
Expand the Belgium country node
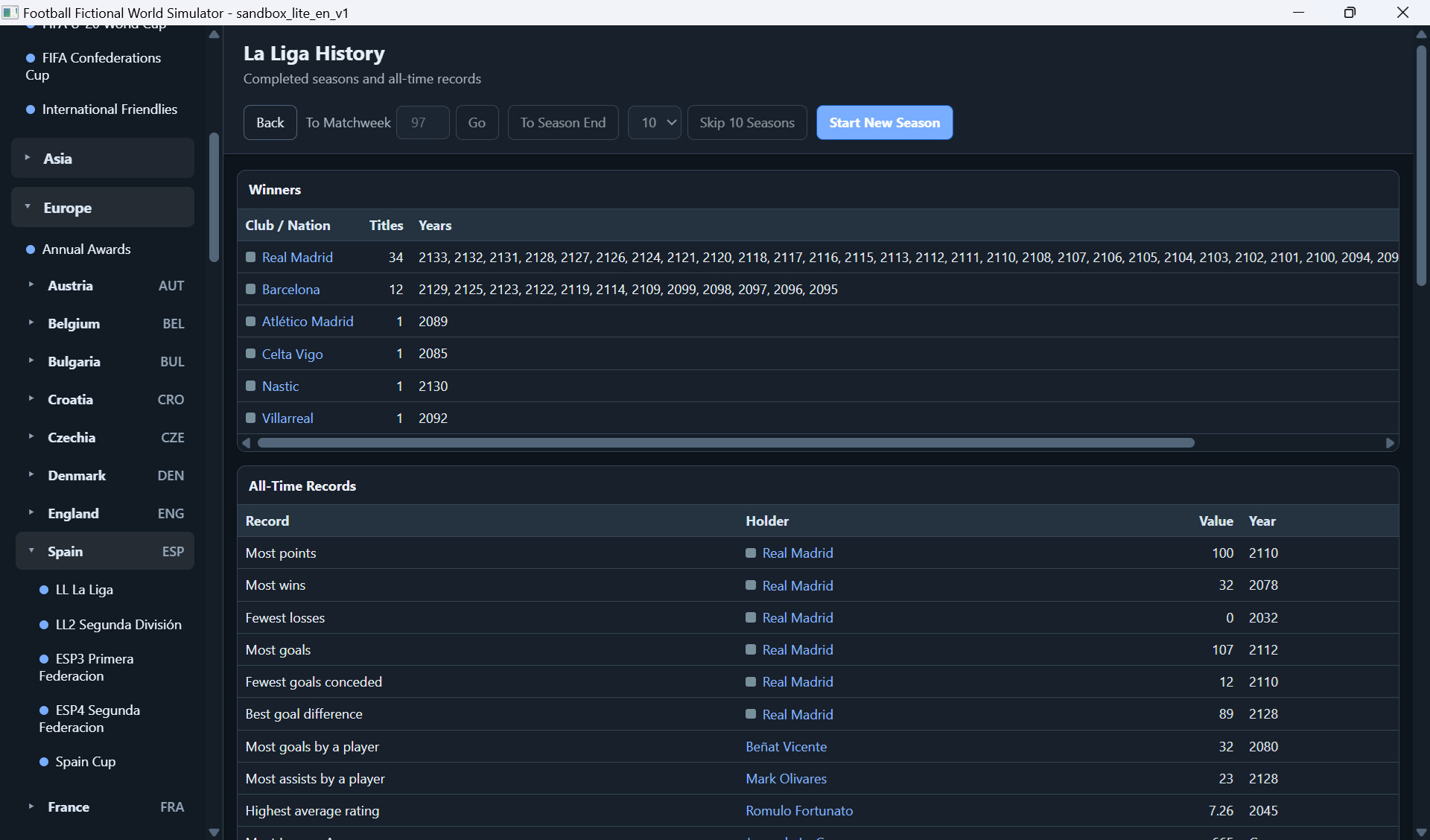coord(105,323)
